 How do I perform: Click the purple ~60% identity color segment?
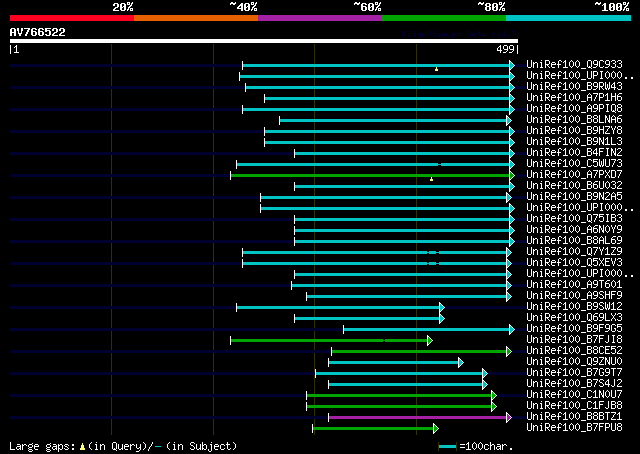pos(320,18)
